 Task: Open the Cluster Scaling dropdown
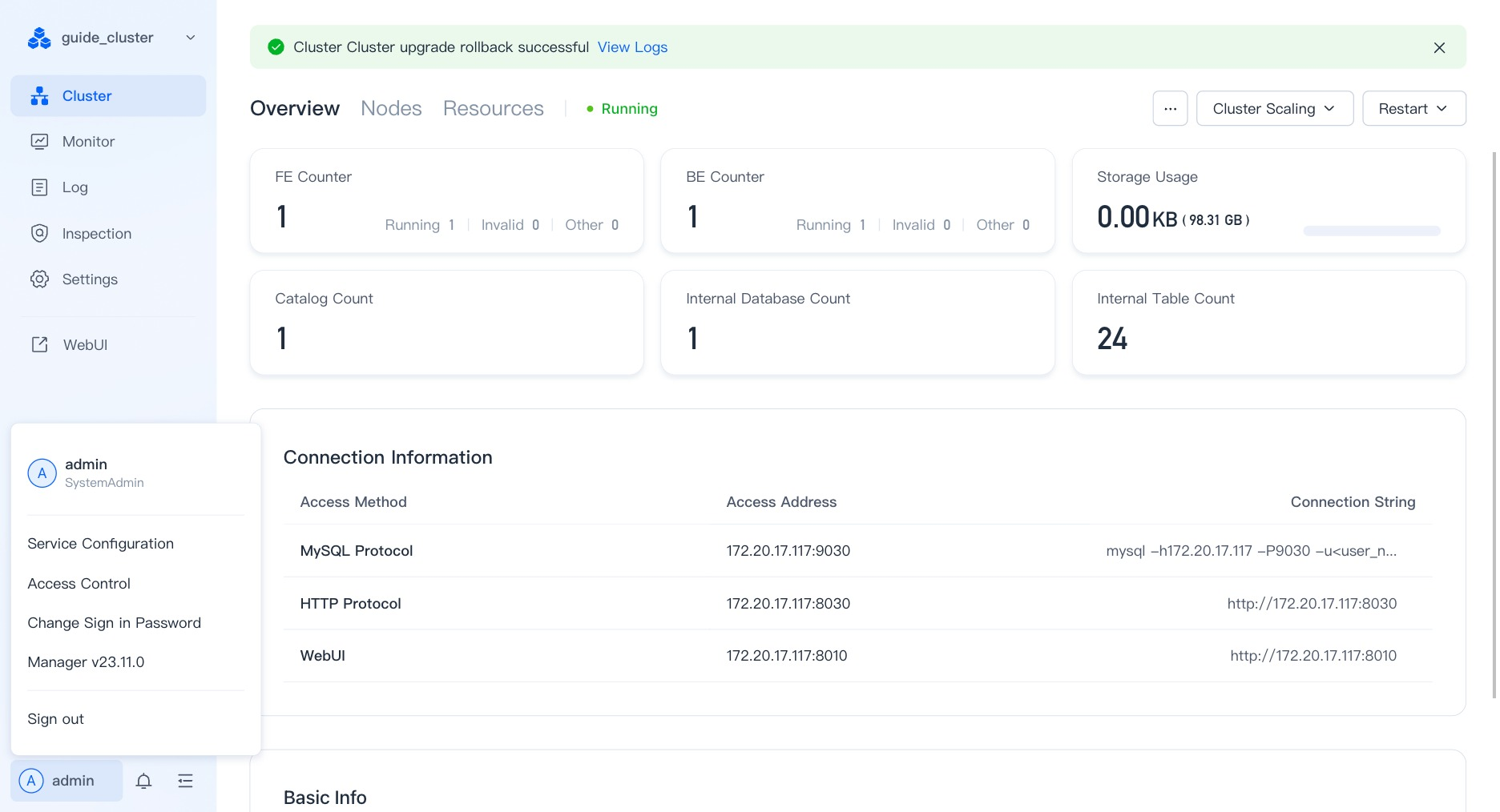coord(1274,108)
